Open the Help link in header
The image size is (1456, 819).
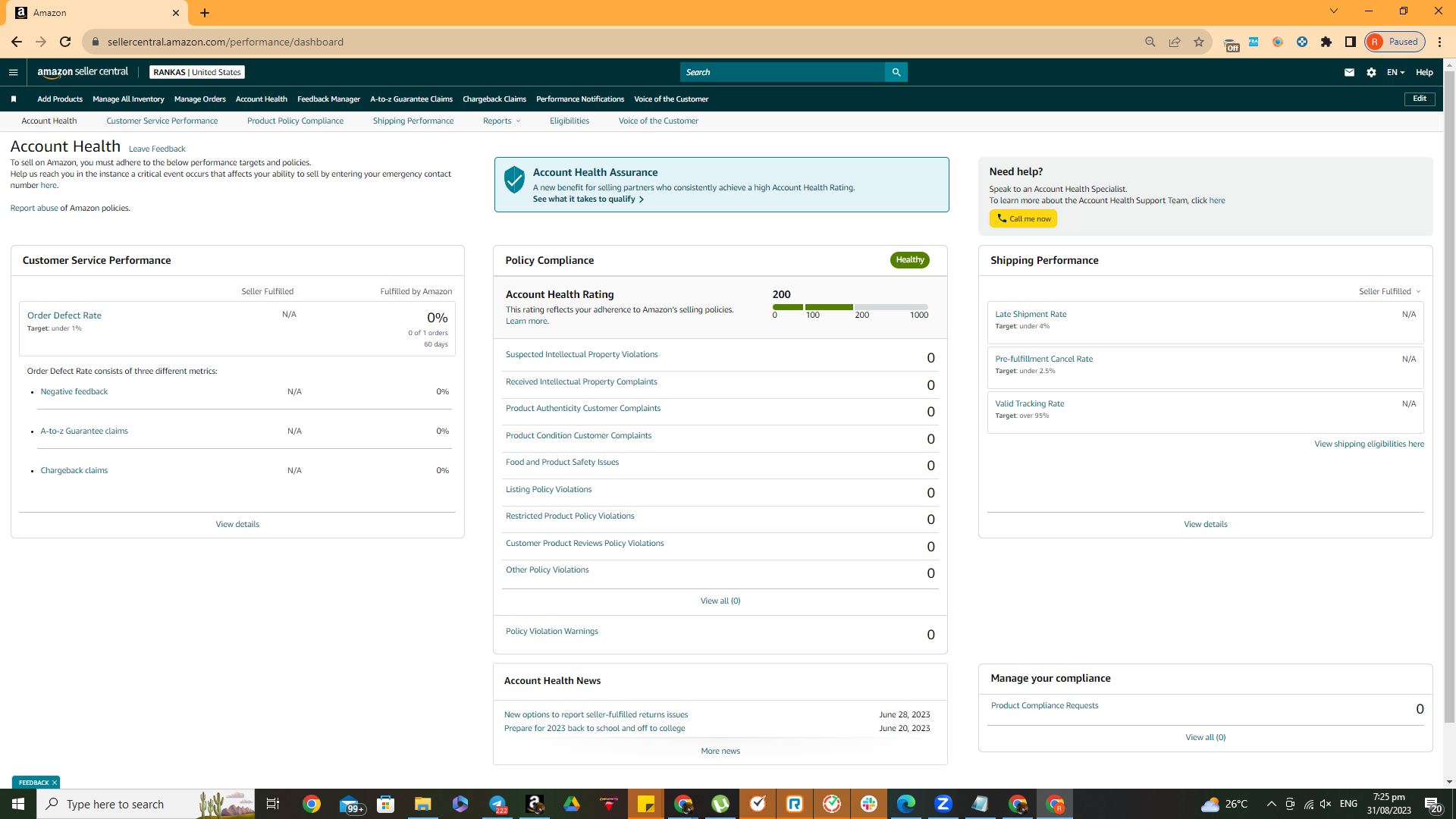click(x=1424, y=73)
